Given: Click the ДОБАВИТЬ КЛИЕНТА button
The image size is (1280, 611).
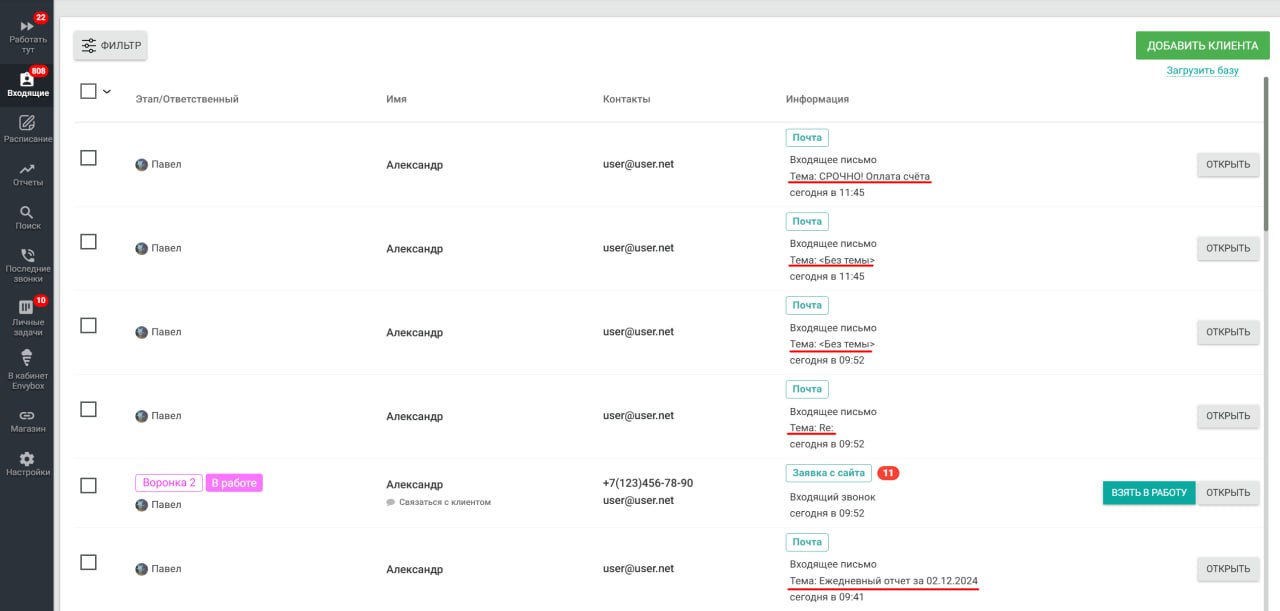Looking at the screenshot, I should coord(1202,45).
